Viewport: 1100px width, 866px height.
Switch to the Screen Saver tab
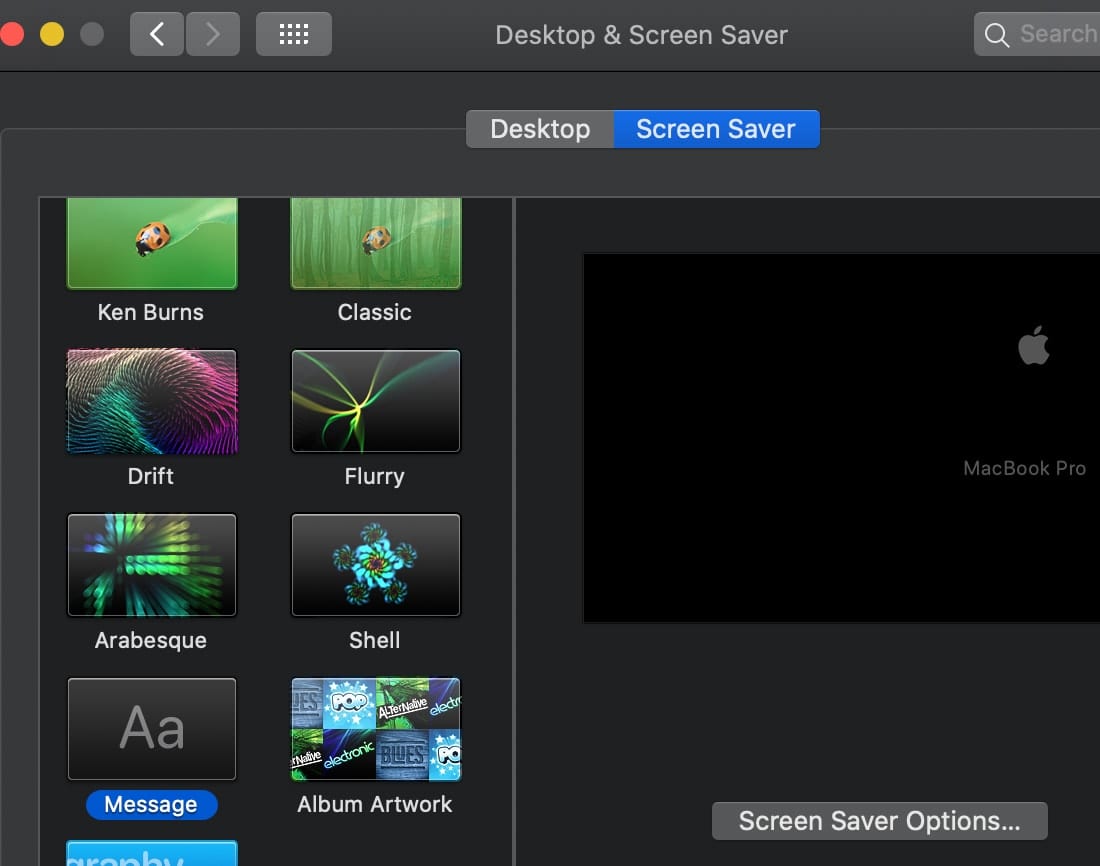pyautogui.click(x=716, y=129)
